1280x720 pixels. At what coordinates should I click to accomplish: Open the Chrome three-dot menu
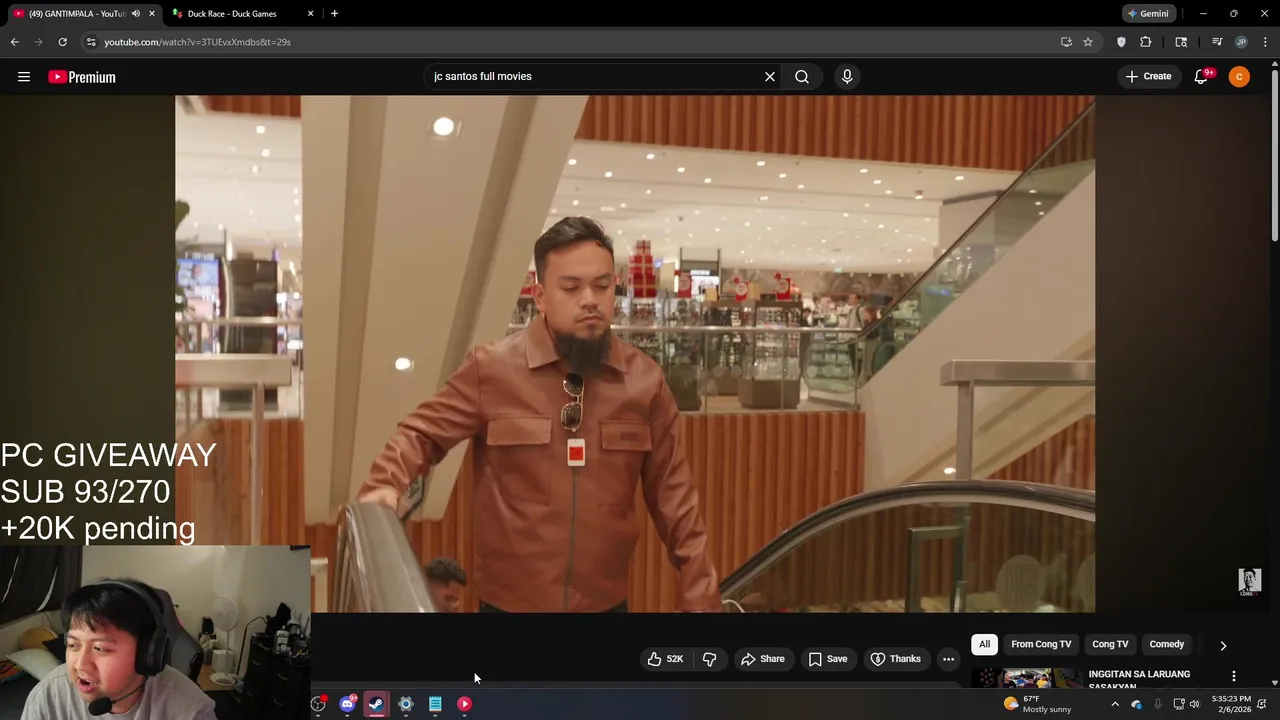1265,42
